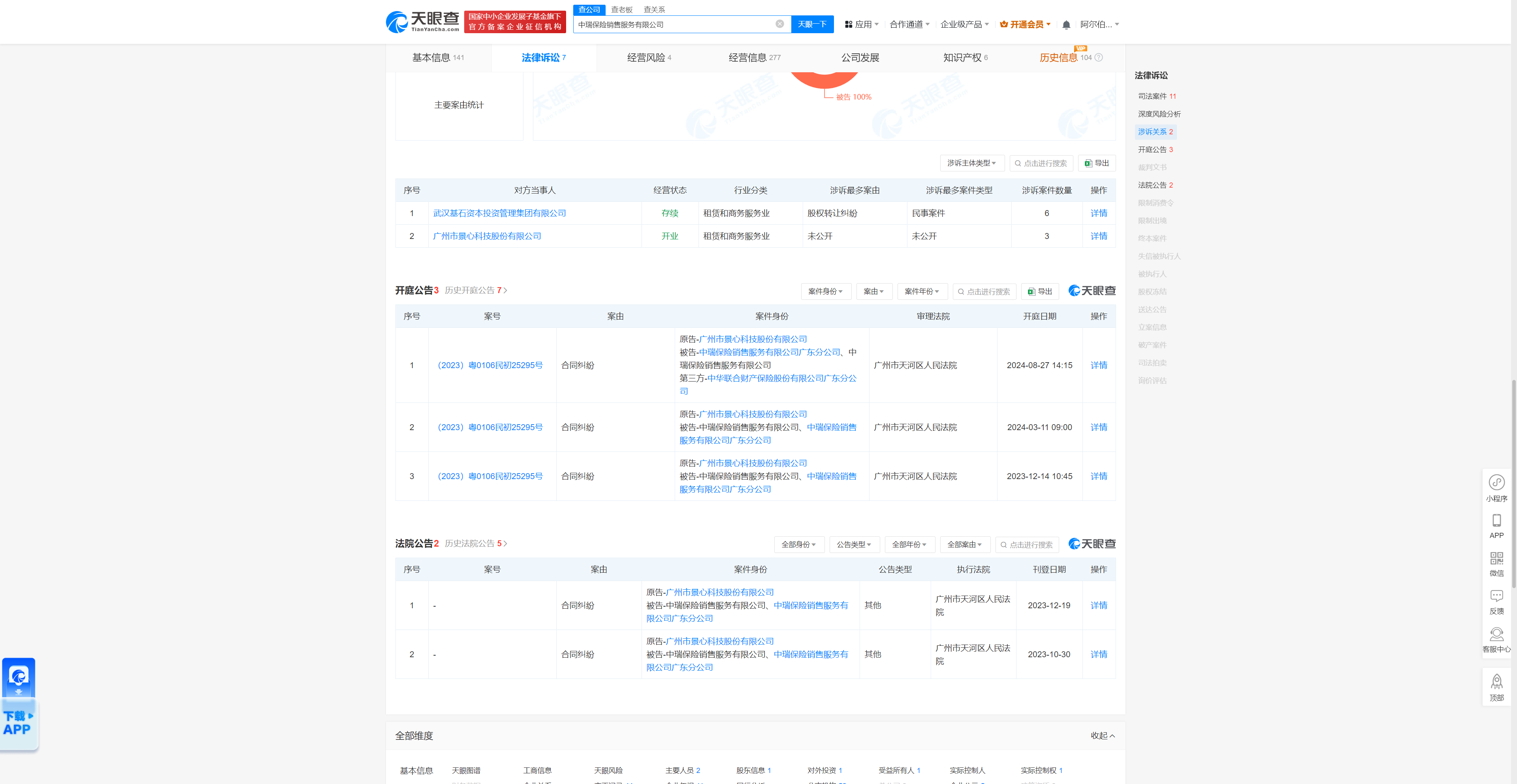Go to 开庭公告 in side navigation
The width and height of the screenshot is (1517, 784).
click(x=1155, y=150)
